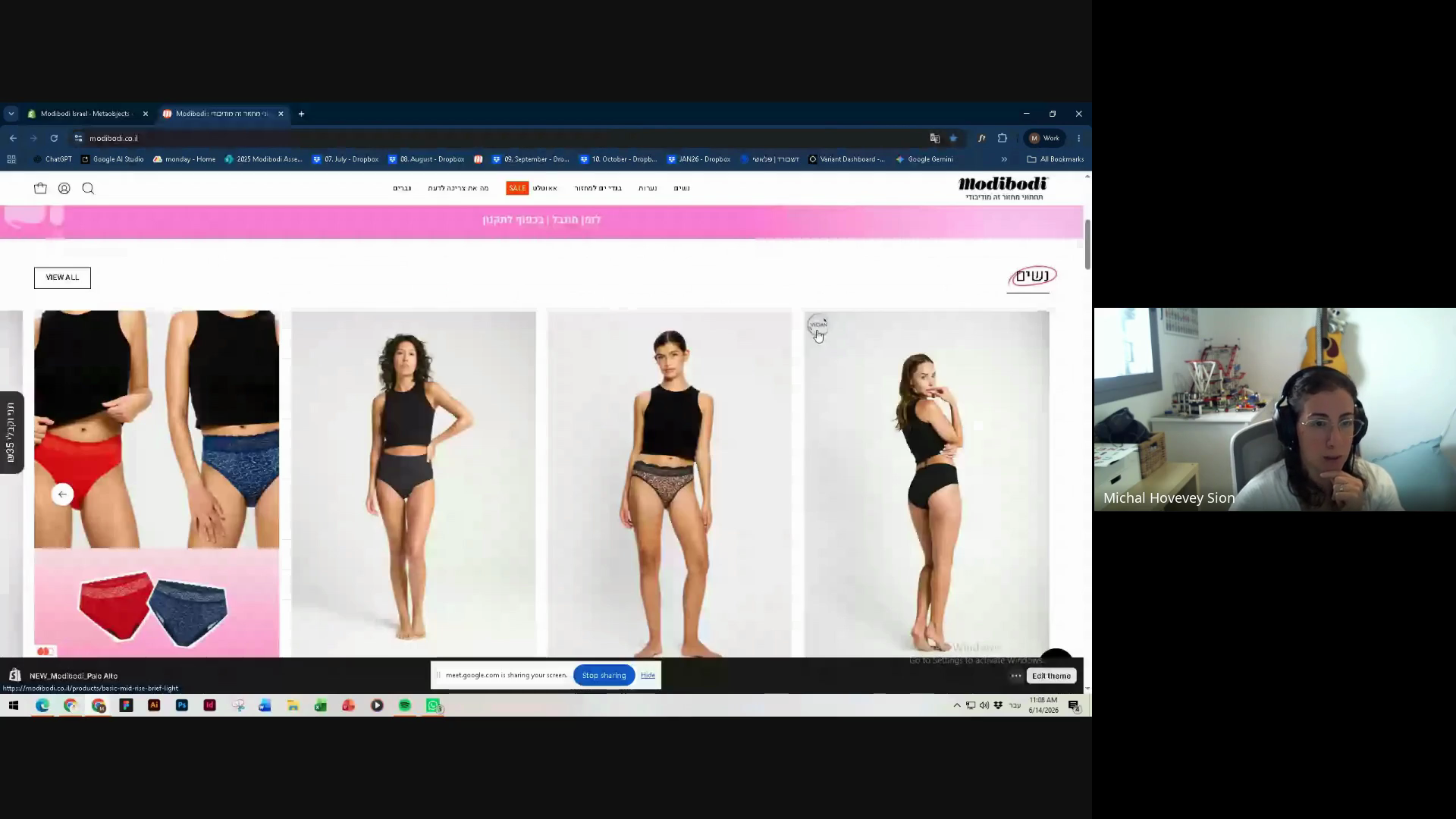The height and width of the screenshot is (819, 1456).
Task: Click the bookmark star icon
Action: tap(953, 138)
